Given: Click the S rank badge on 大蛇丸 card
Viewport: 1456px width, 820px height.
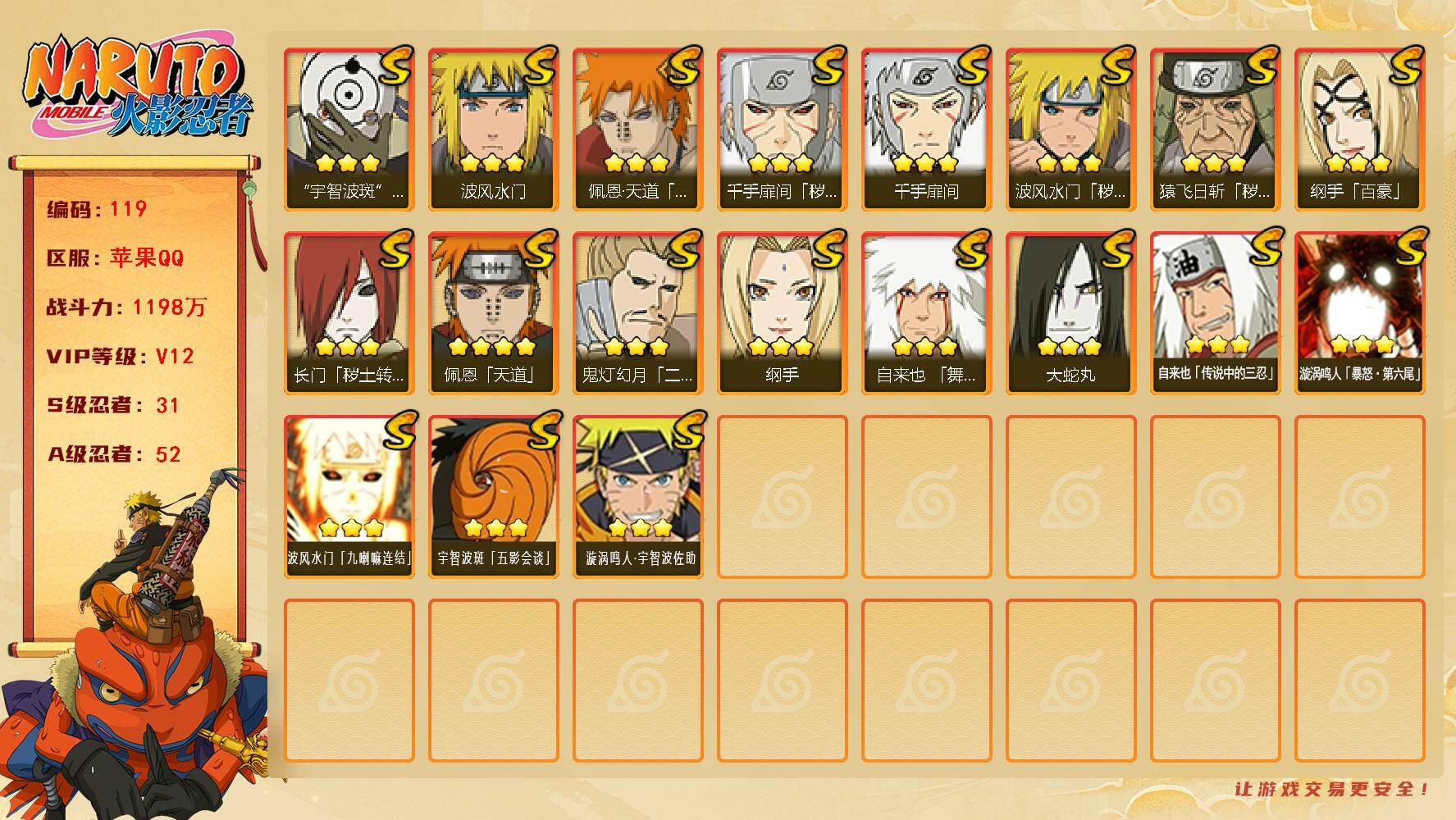Looking at the screenshot, I should point(1116,249).
